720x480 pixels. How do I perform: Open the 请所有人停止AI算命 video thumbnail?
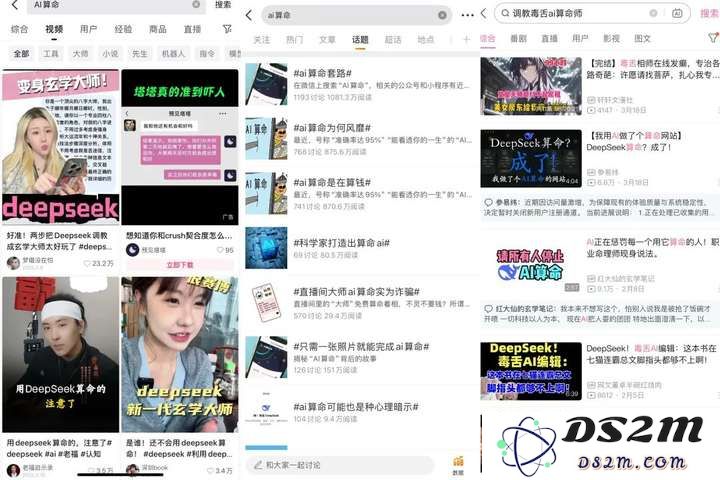(x=531, y=265)
